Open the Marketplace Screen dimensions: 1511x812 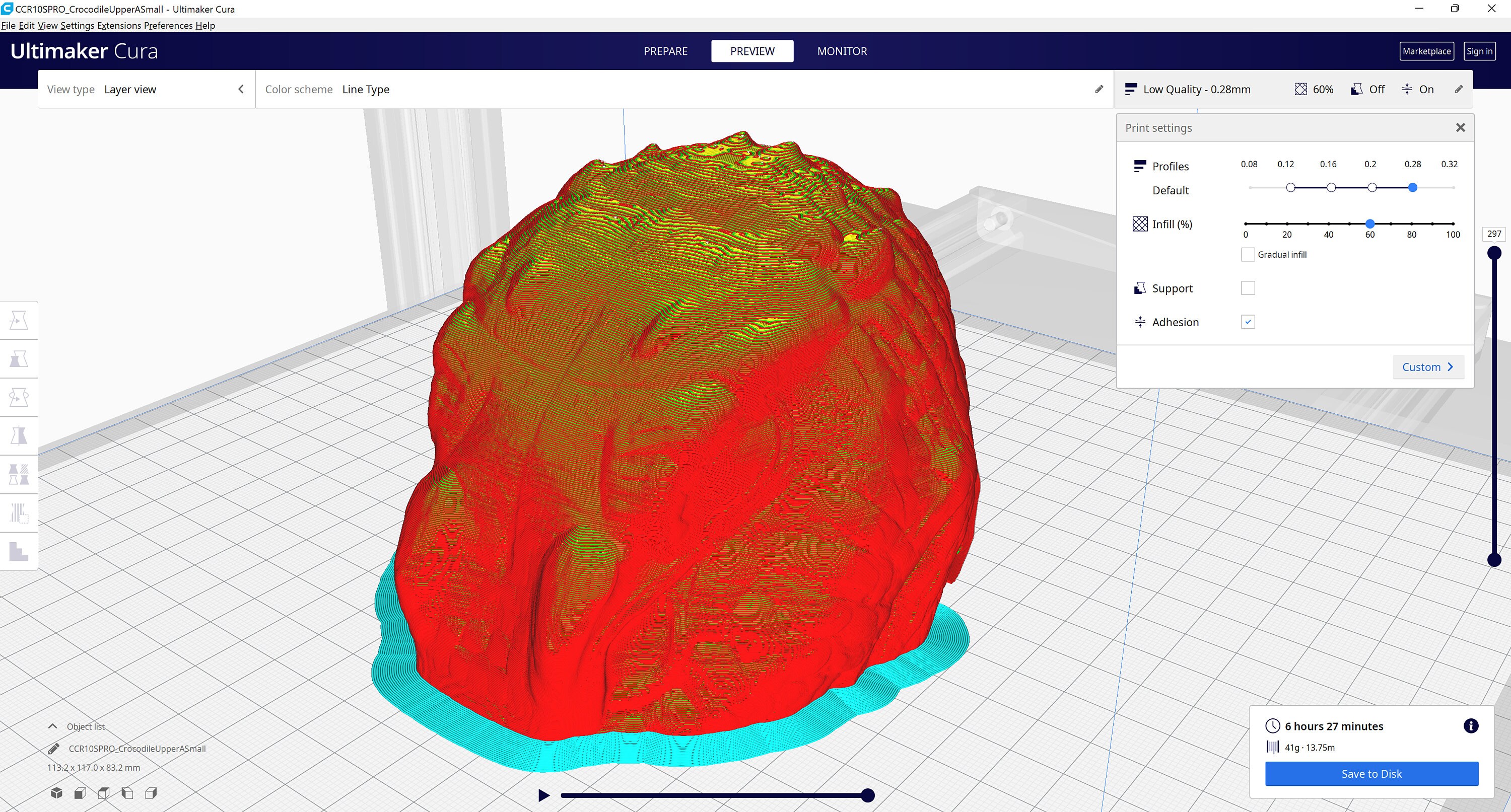pos(1426,51)
